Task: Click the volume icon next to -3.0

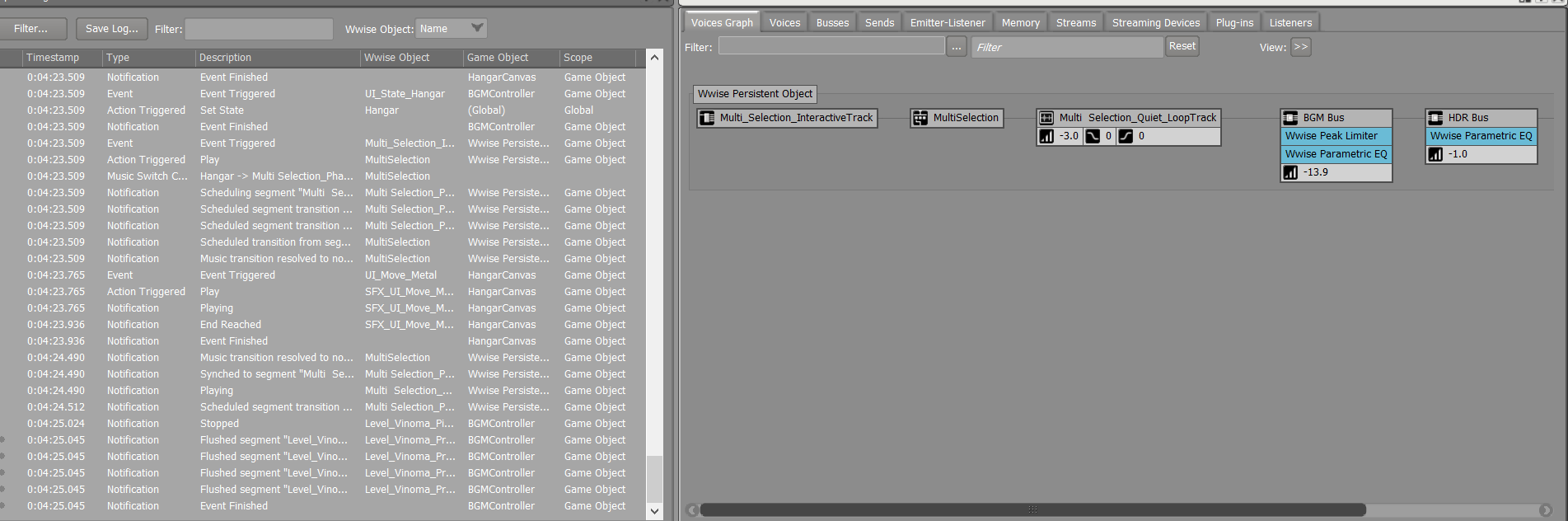Action: click(1046, 136)
